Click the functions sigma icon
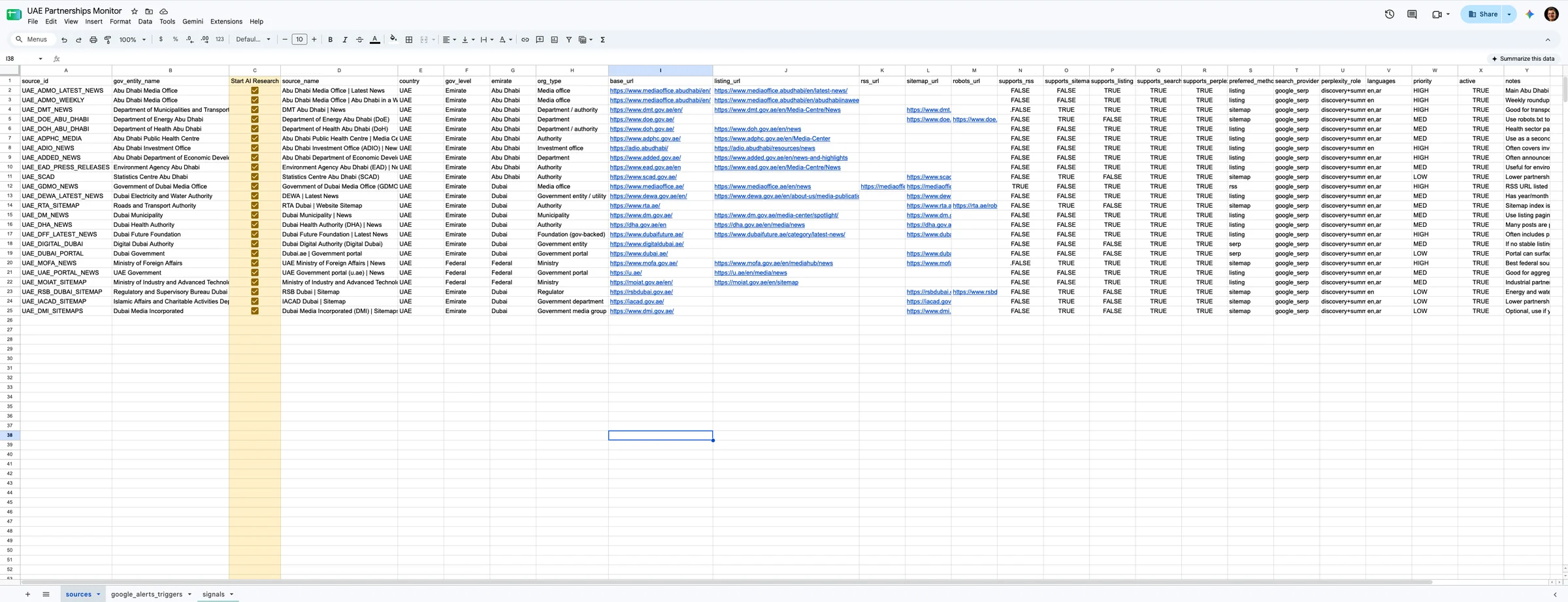The height and width of the screenshot is (602, 1568). [x=602, y=40]
